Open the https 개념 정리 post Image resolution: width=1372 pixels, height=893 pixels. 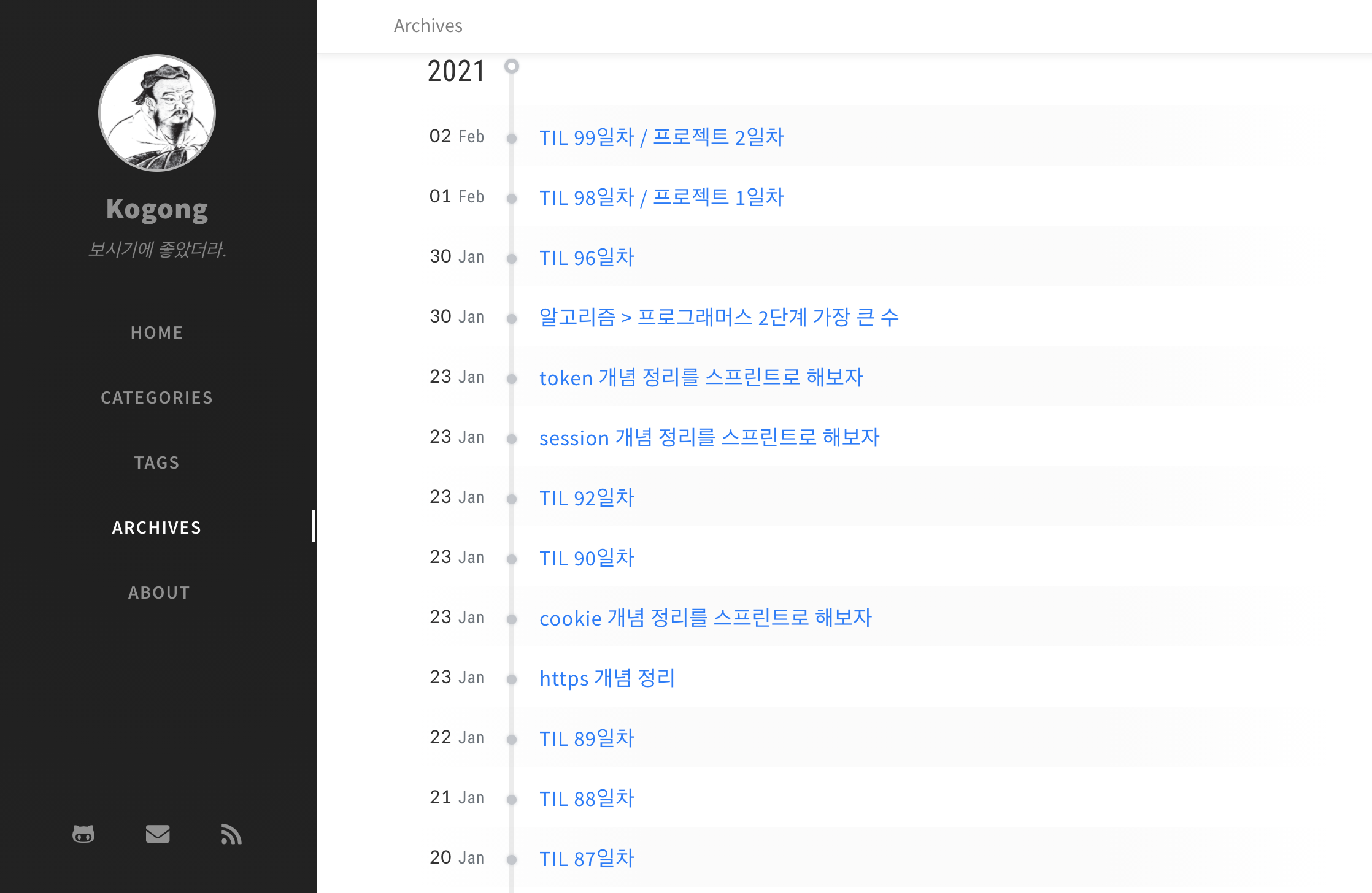(607, 678)
